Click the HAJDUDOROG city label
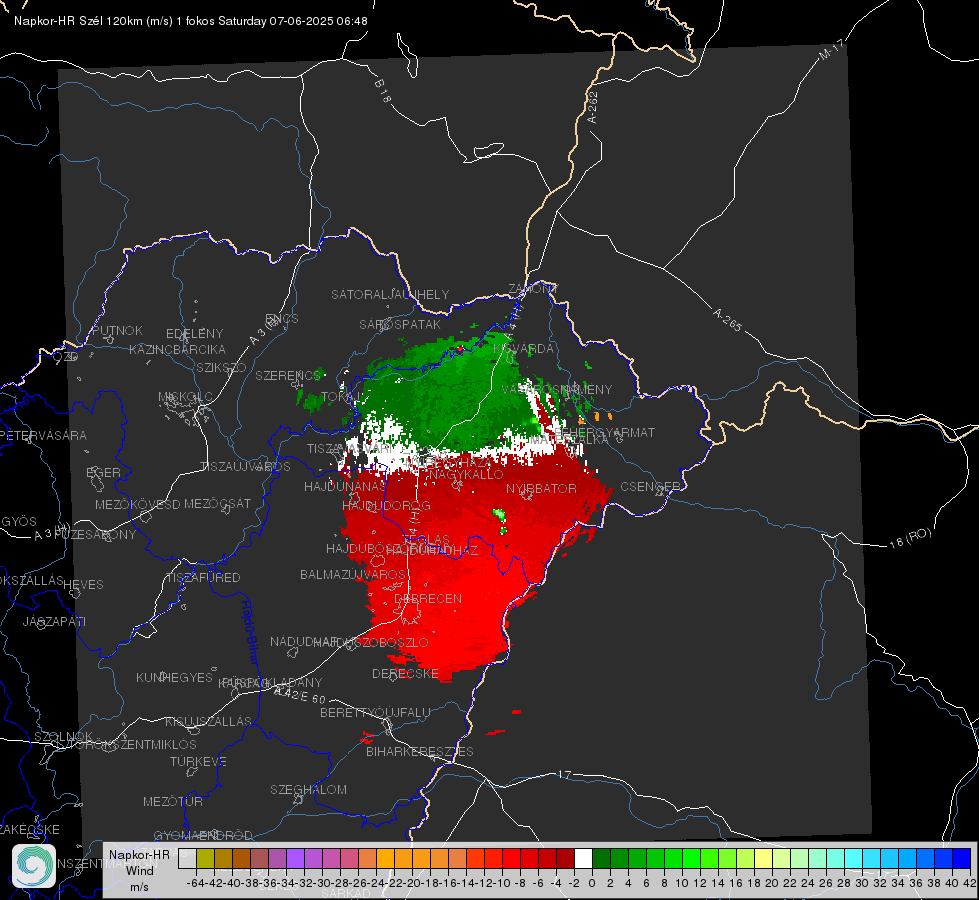The image size is (979, 900). [386, 505]
